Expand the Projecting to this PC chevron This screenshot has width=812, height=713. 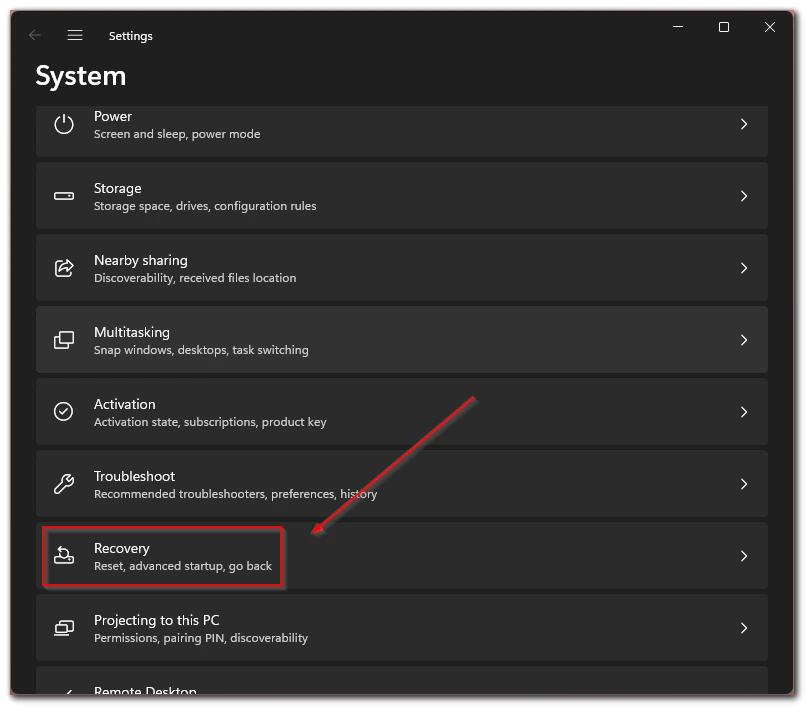pos(744,628)
